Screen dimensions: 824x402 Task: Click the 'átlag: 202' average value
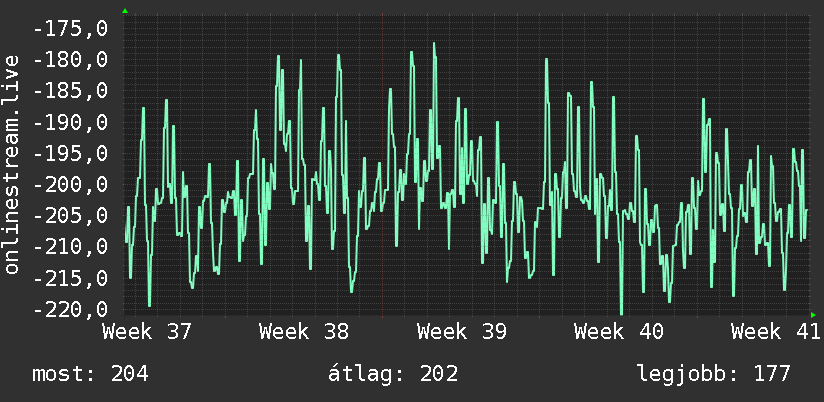pos(393,374)
